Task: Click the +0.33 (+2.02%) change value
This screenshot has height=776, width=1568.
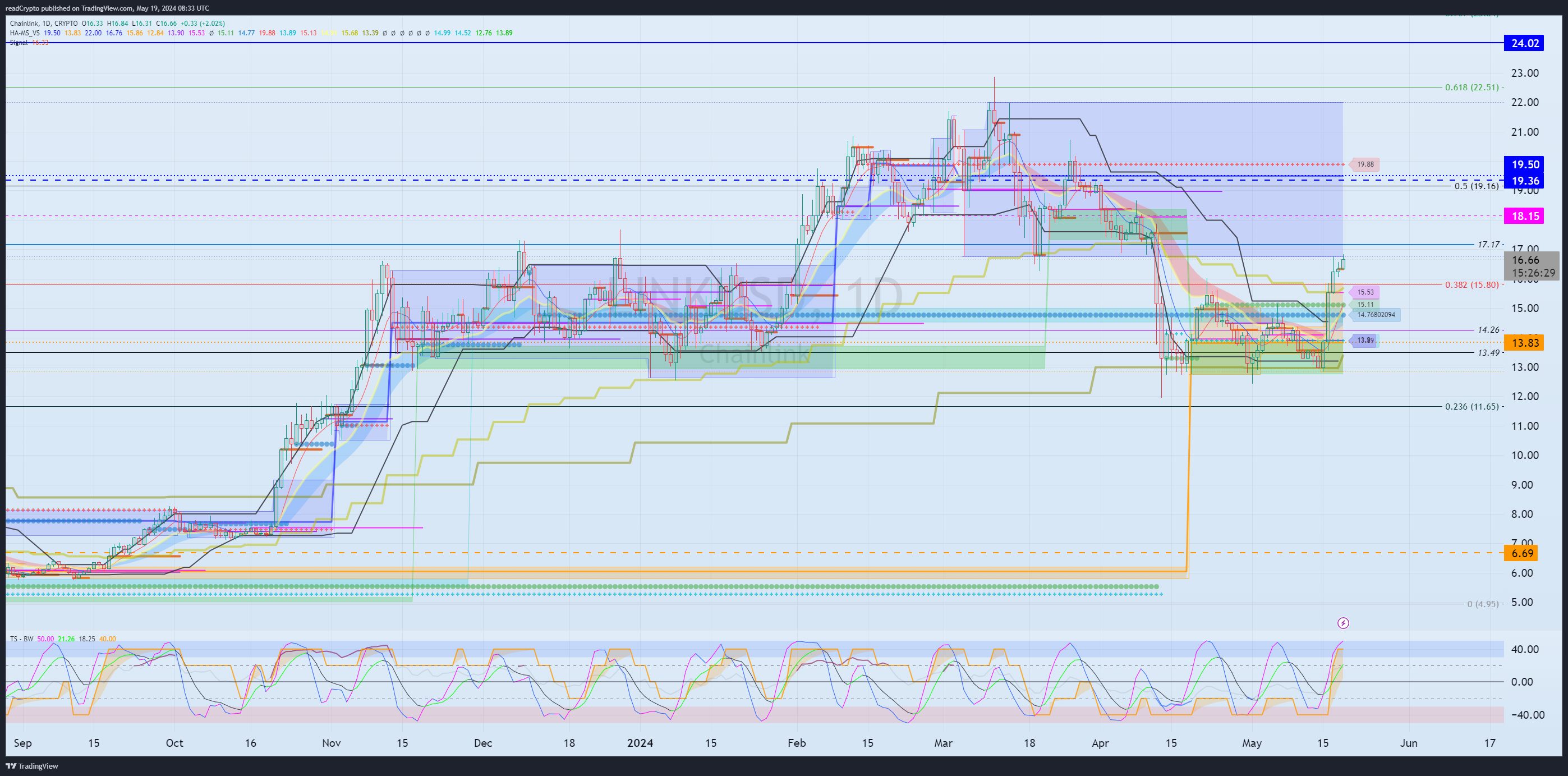Action: coord(203,24)
